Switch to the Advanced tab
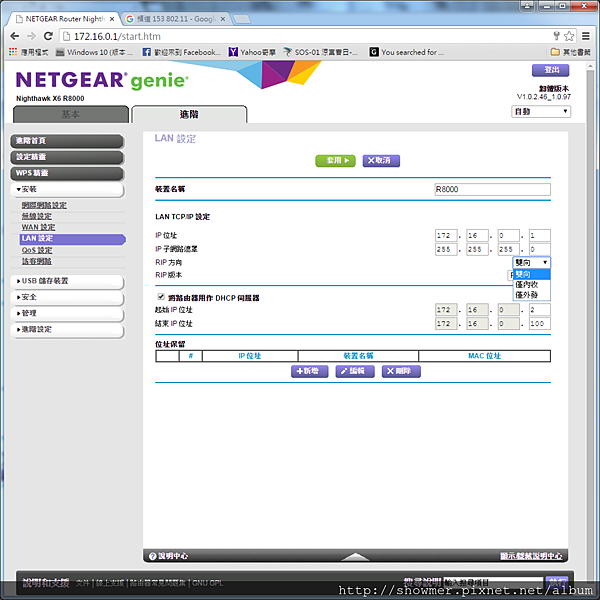Screen dimensions: 600x600 click(189, 114)
